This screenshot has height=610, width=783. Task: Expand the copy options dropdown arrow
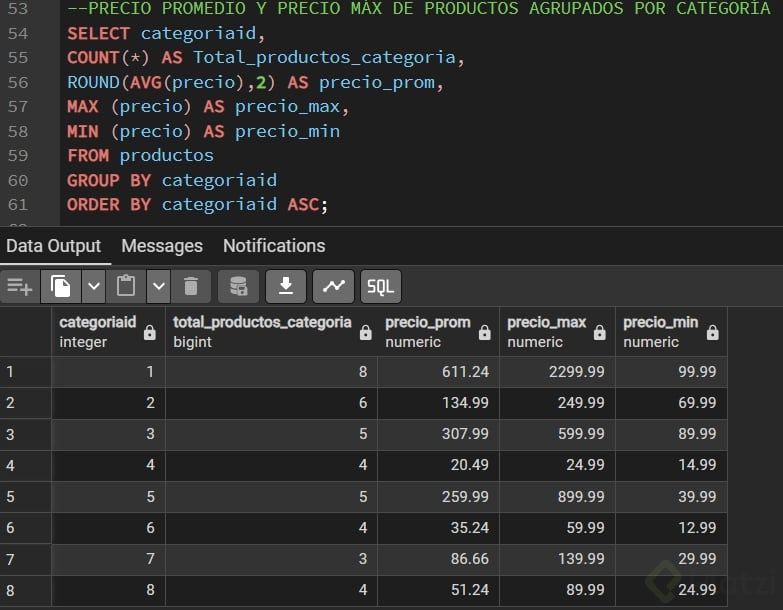tap(93, 287)
